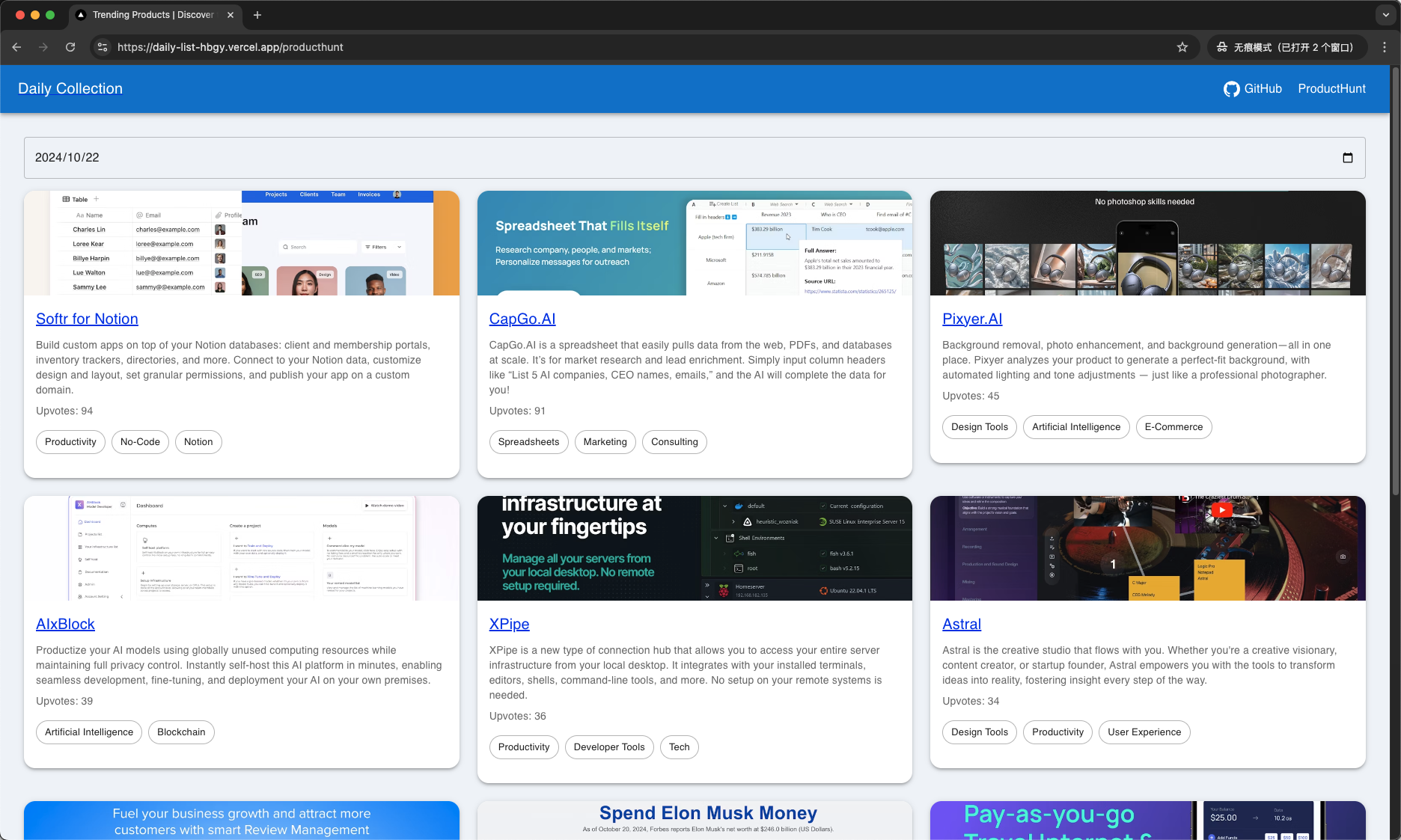The image size is (1401, 840).
Task: Open the XPipe product link
Action: tap(509, 624)
